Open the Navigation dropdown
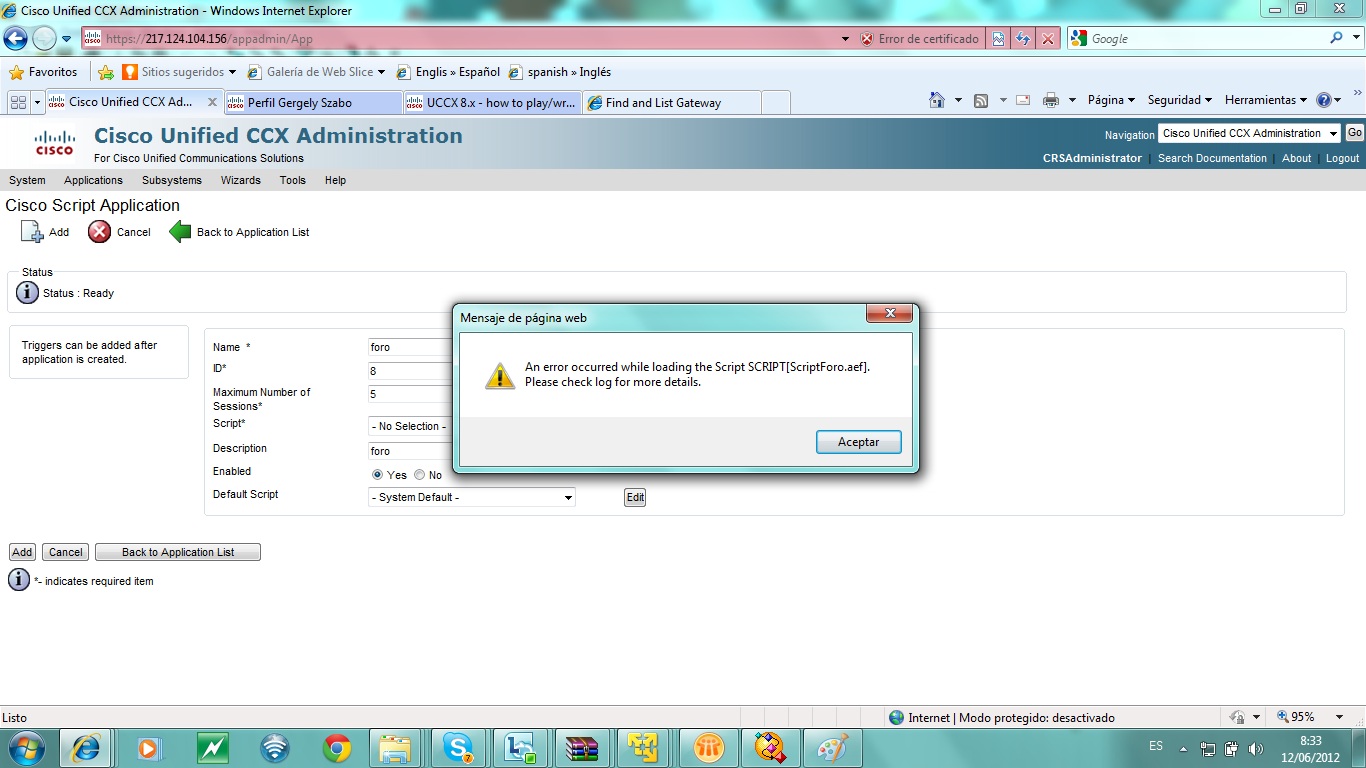 click(x=1249, y=133)
